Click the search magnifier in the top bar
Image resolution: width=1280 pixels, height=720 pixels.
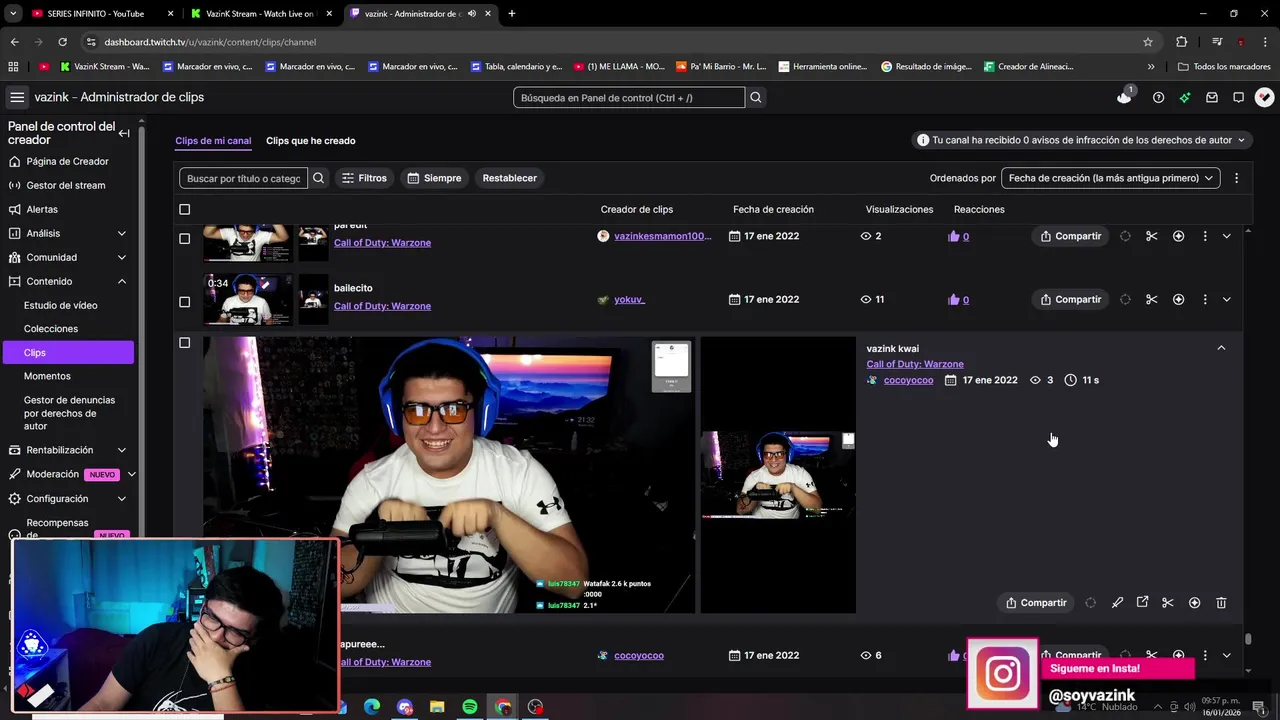pyautogui.click(x=756, y=97)
